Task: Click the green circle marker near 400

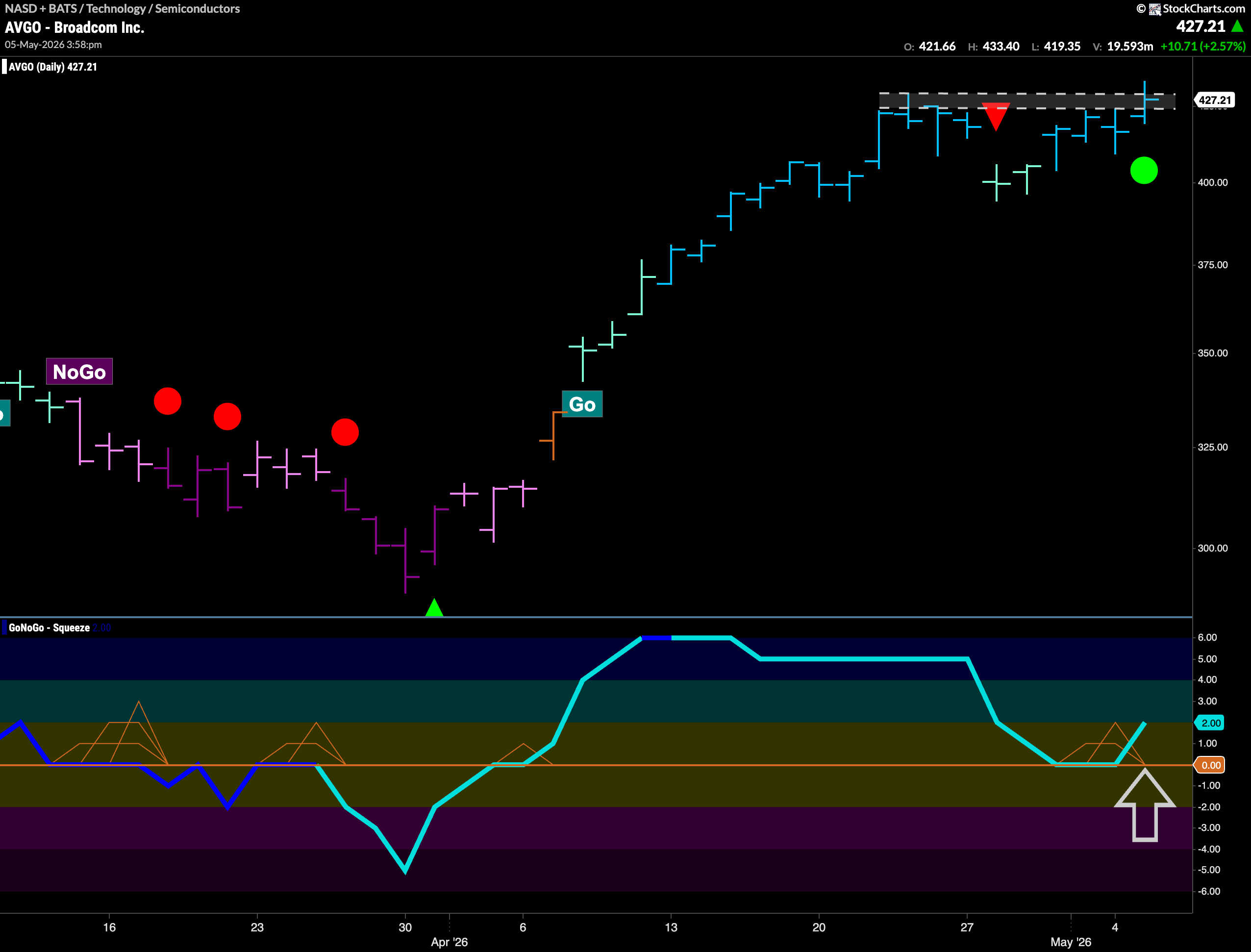Action: 1144,171
